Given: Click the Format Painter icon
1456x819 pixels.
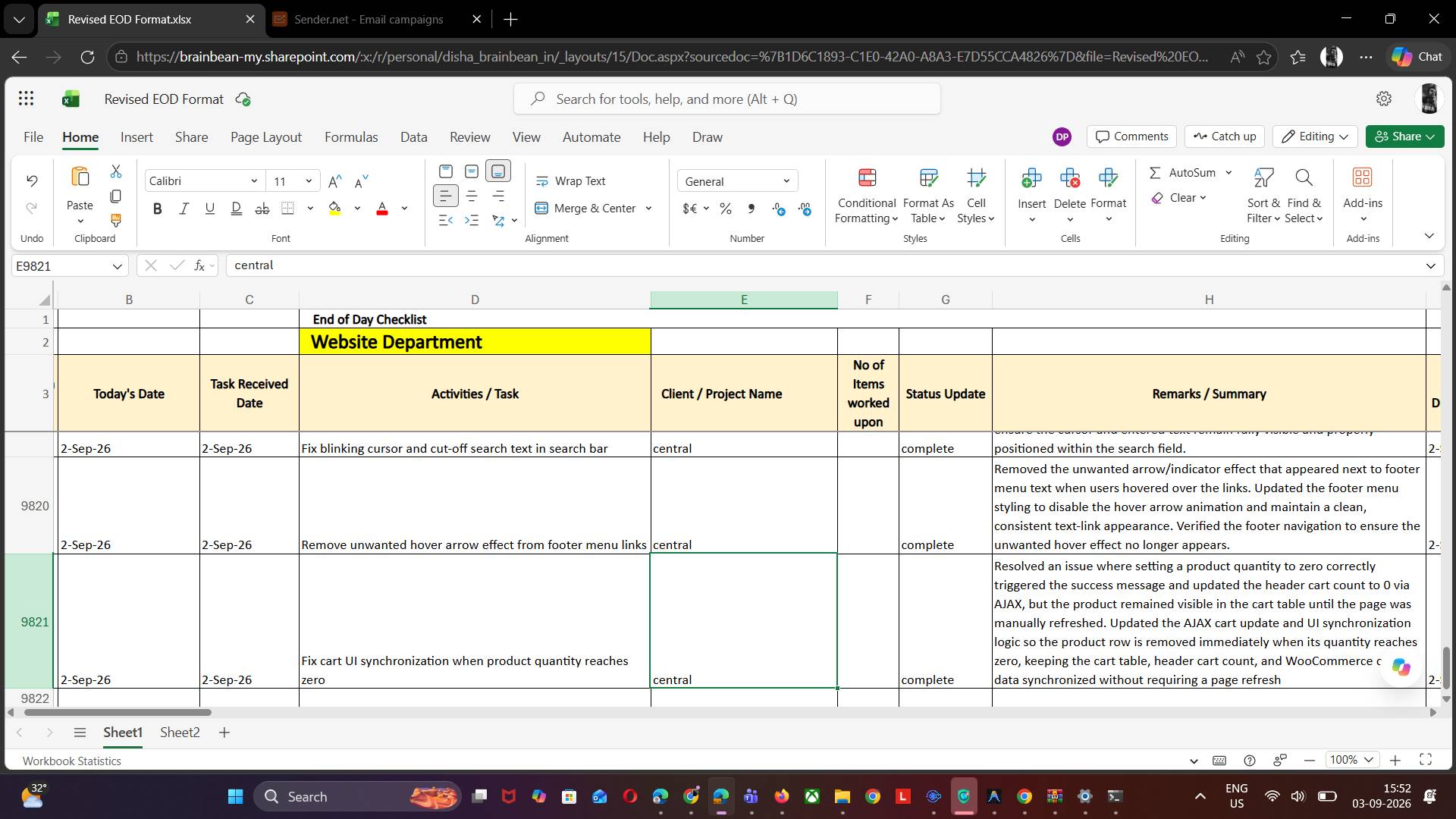Looking at the screenshot, I should coord(116,221).
